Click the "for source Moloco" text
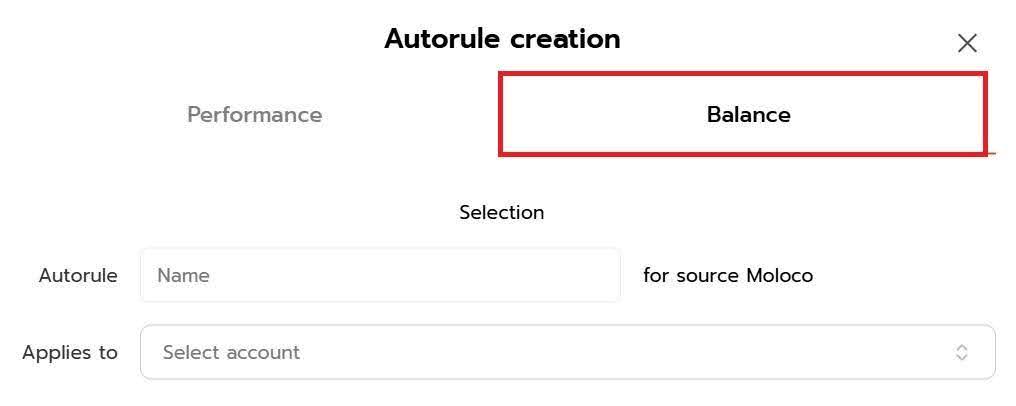1016x406 pixels. tap(728, 275)
